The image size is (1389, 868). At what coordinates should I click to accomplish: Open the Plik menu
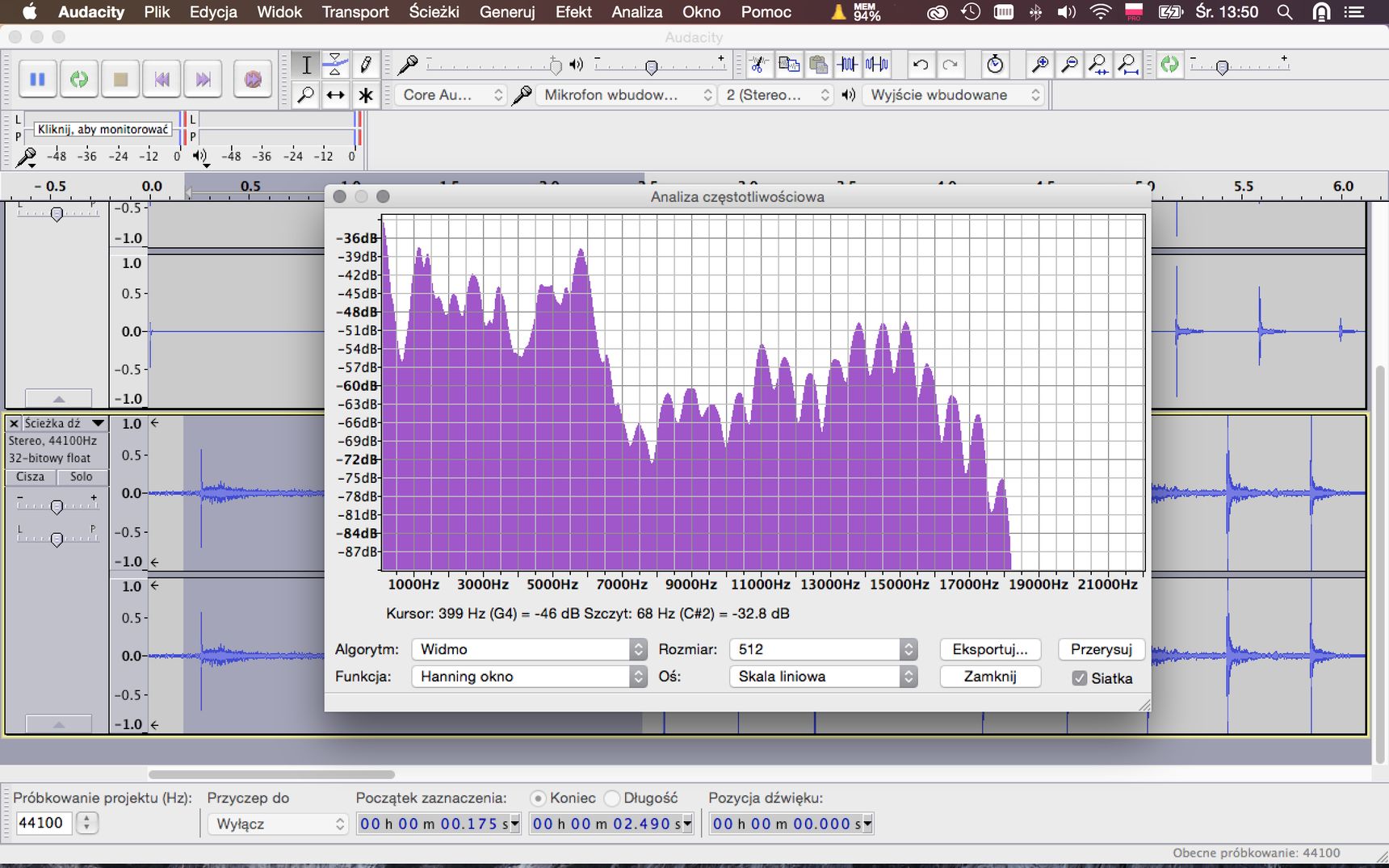pos(157,12)
